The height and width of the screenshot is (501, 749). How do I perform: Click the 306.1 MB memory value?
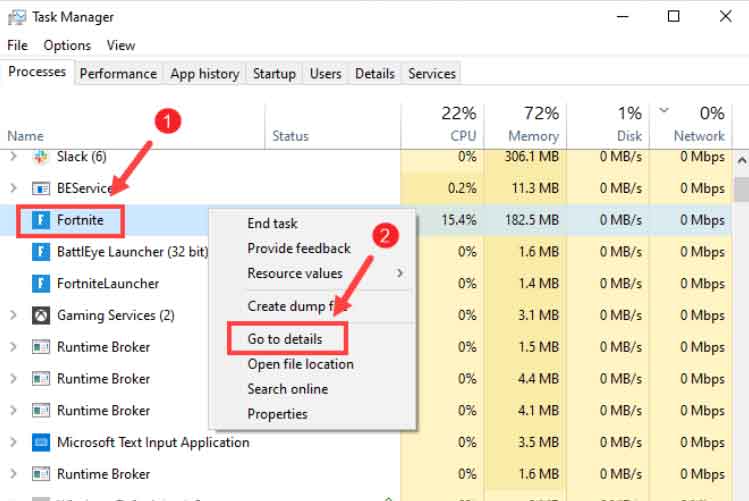531,157
